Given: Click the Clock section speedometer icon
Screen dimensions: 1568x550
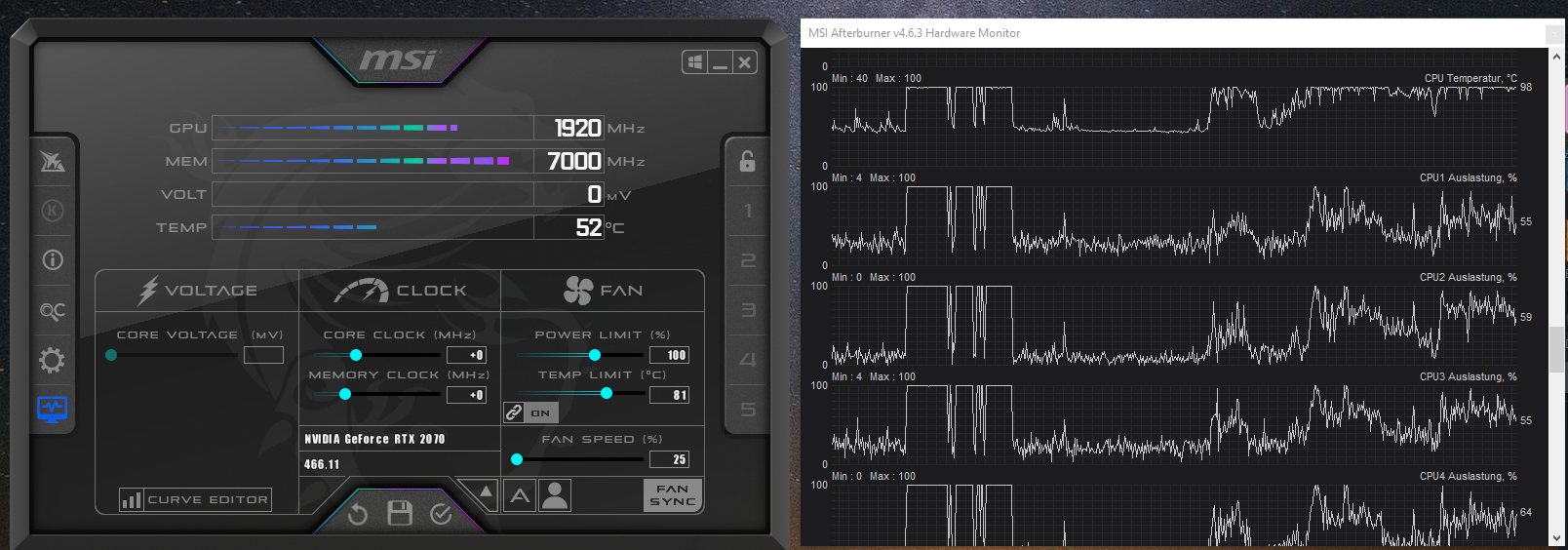Looking at the screenshot, I should (361, 290).
